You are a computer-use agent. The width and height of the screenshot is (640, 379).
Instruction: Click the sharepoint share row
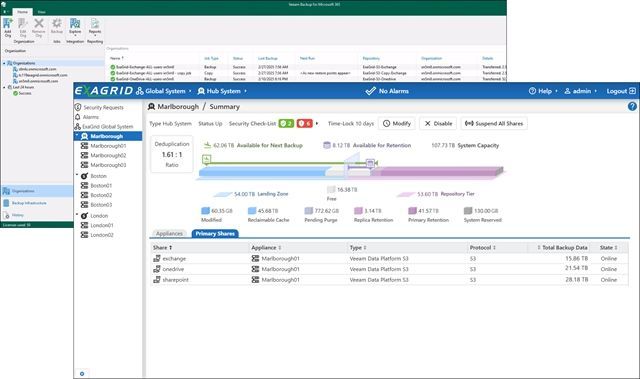[x=389, y=280]
